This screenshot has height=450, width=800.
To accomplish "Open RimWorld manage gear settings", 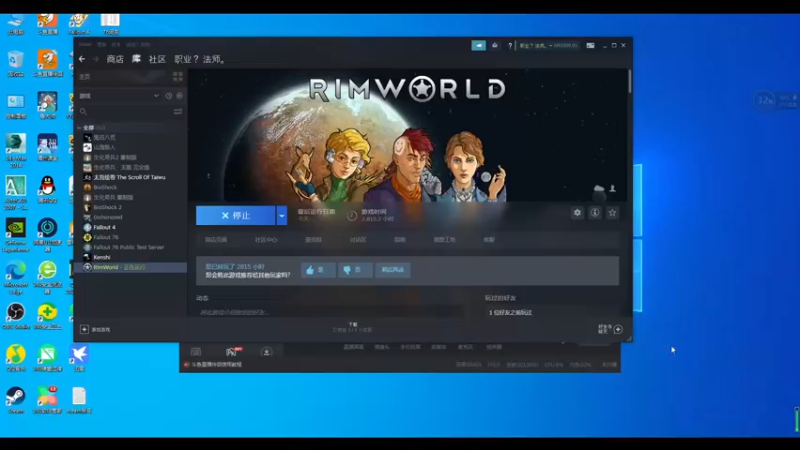I will (x=577, y=213).
